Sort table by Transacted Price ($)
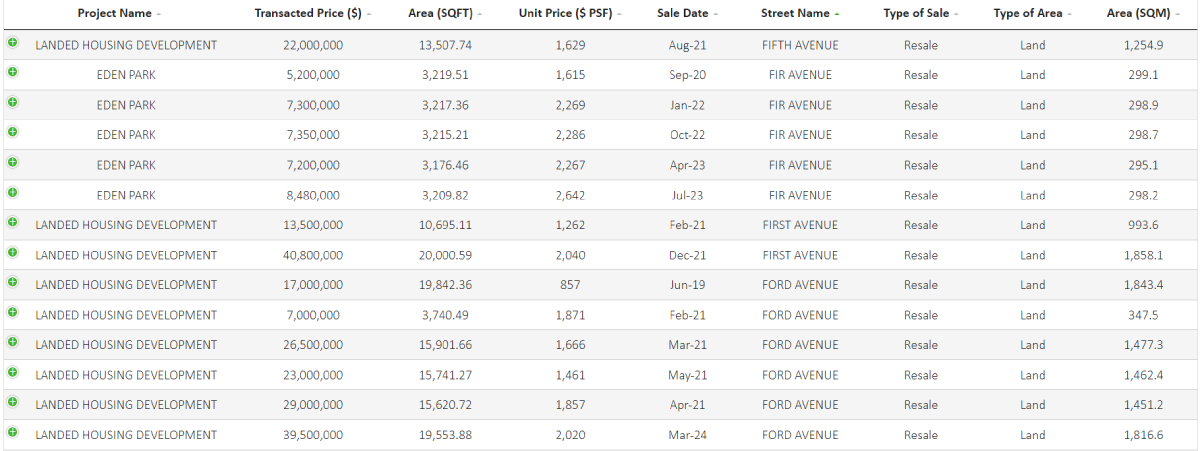This screenshot has height=451, width=1200. pyautogui.click(x=310, y=14)
